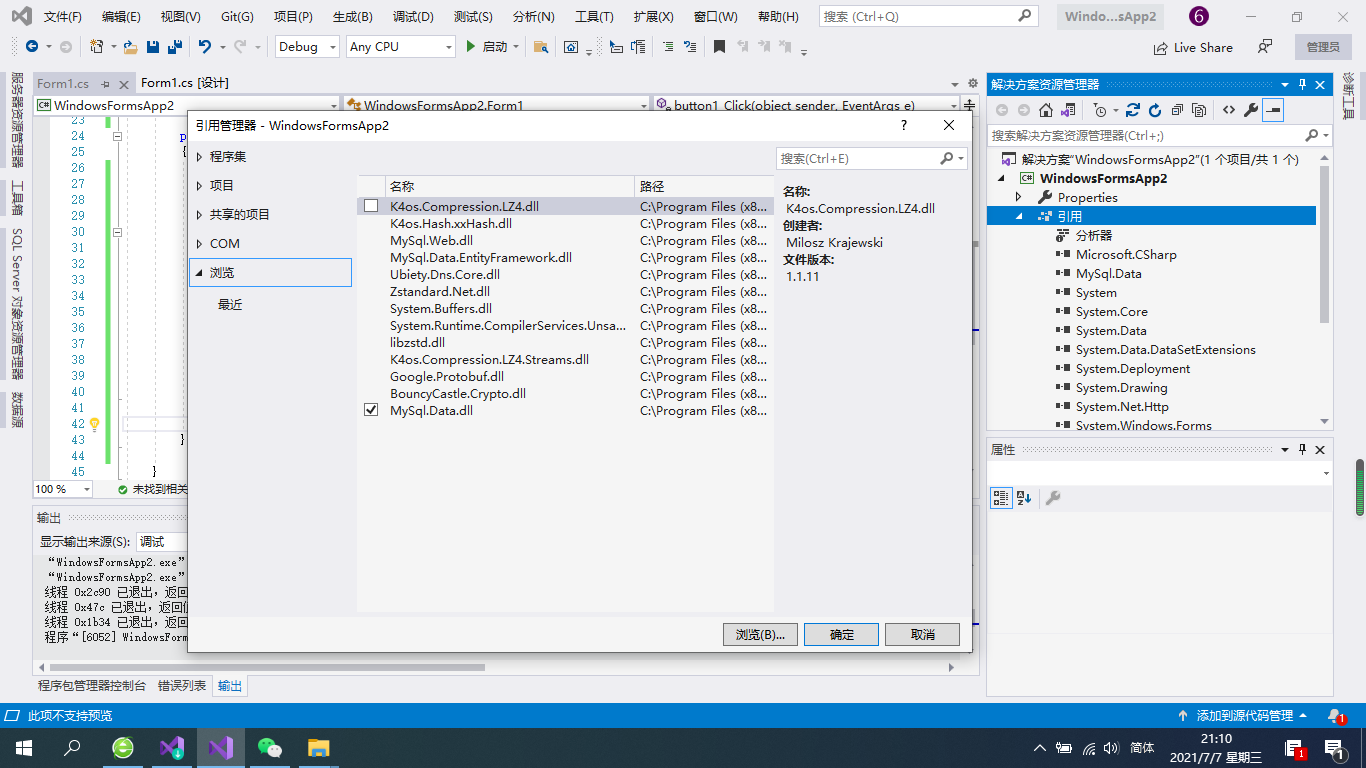Viewport: 1366px width, 768px height.
Task: Open WeChat from the taskbar
Action: click(270, 747)
